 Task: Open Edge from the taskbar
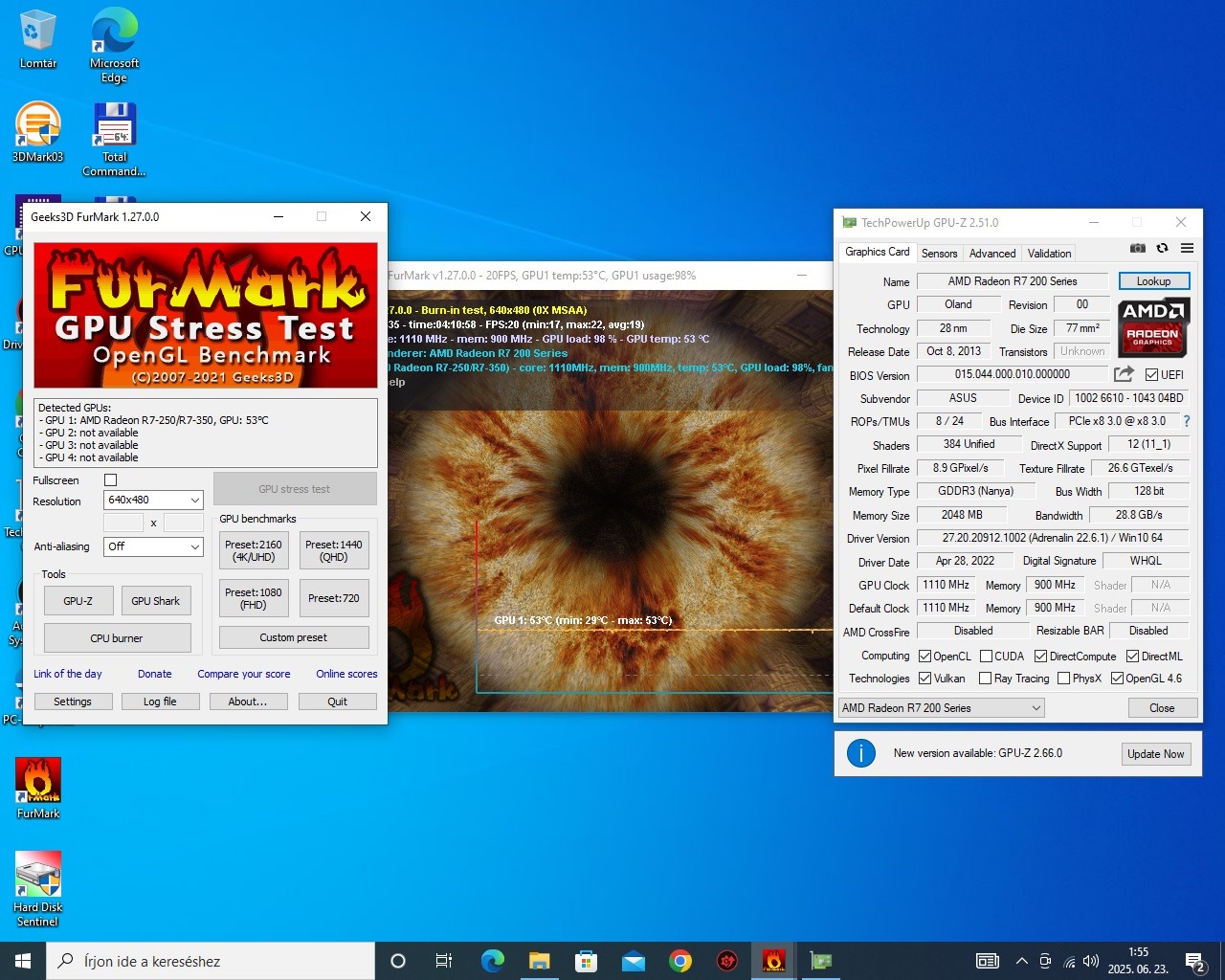(x=492, y=961)
